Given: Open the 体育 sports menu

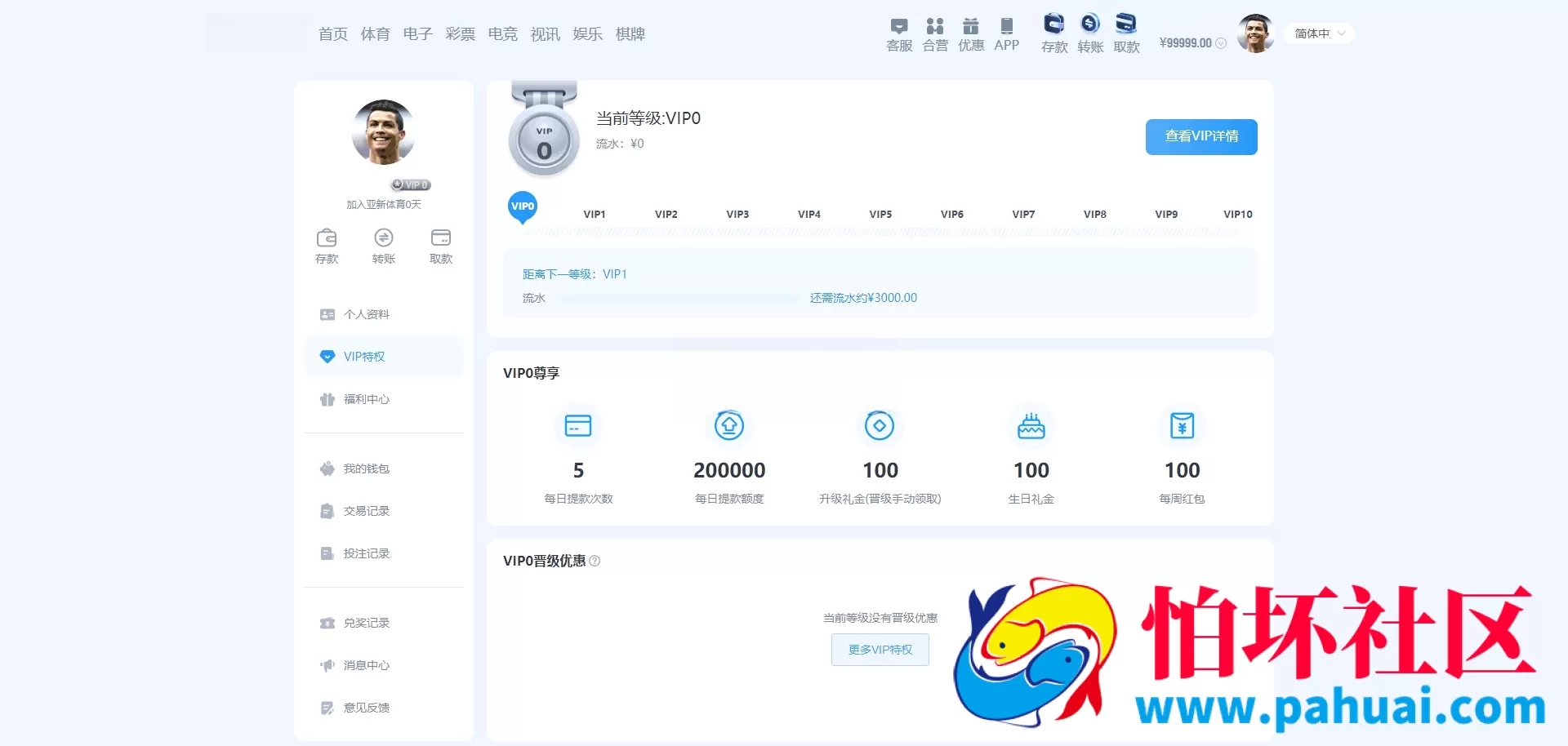Looking at the screenshot, I should coord(376,34).
